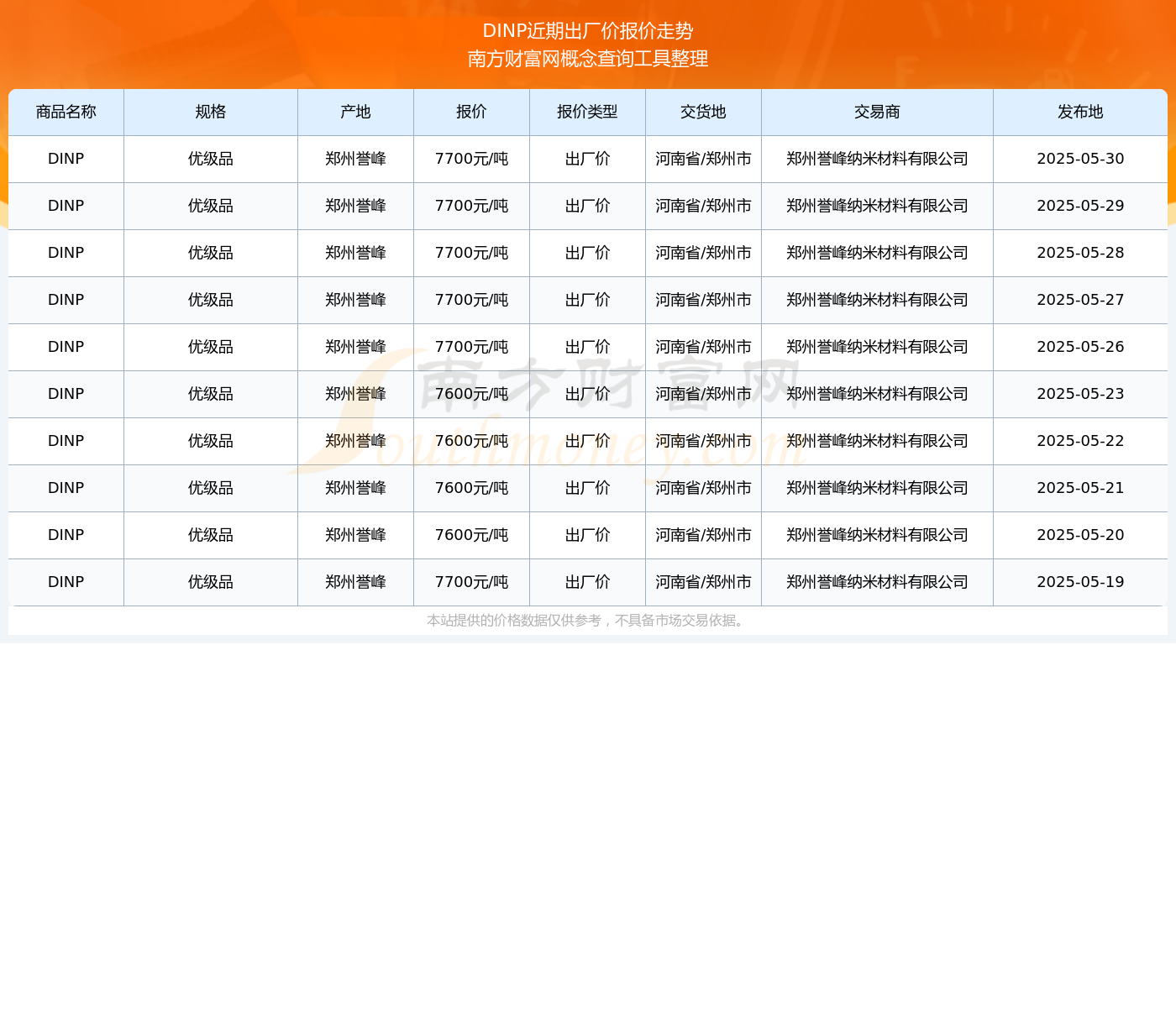Click the 交易商 column header
Image resolution: width=1176 pixels, height=1012 pixels.
(877, 112)
